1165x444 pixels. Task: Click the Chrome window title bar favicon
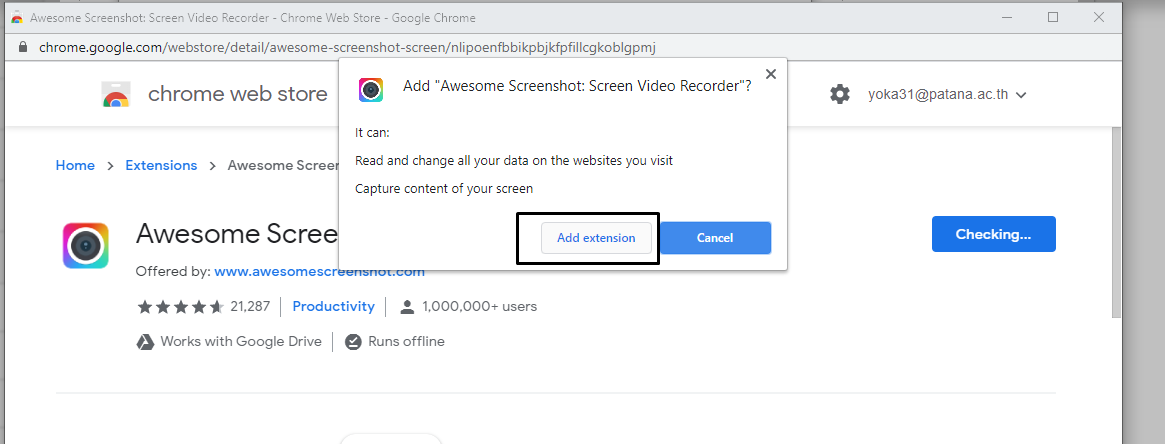(x=17, y=17)
